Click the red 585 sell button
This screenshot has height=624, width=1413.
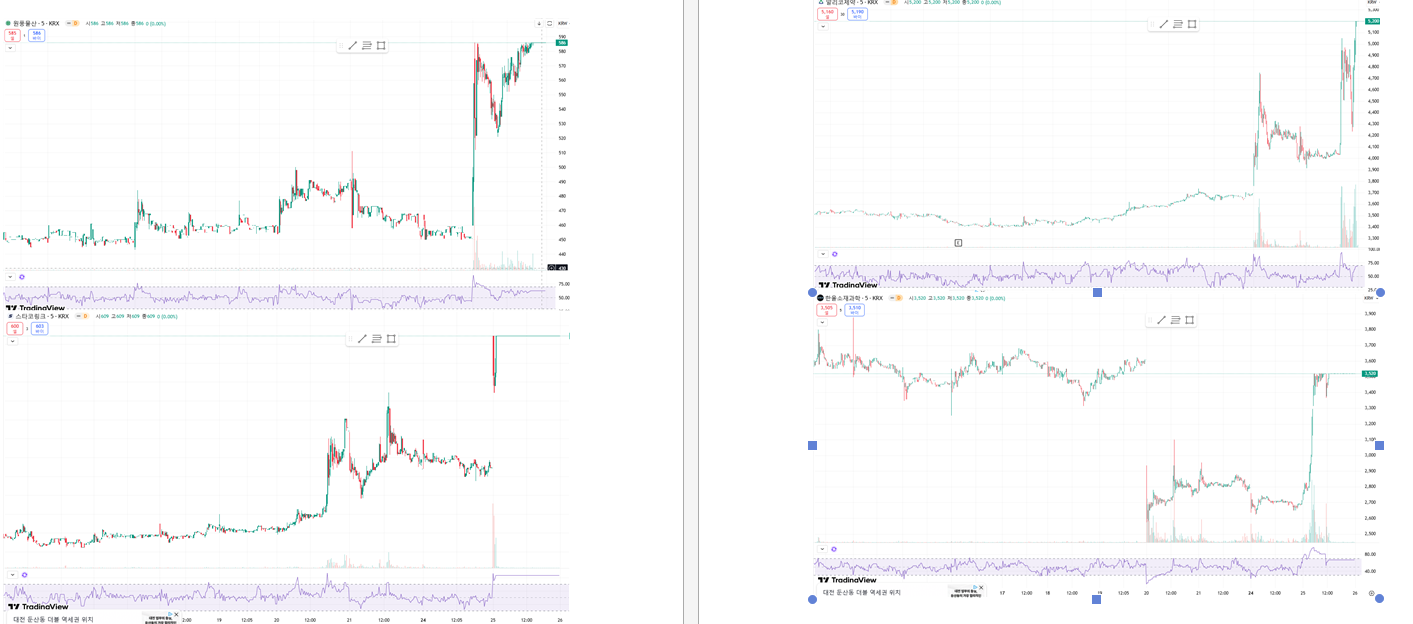tap(12, 35)
